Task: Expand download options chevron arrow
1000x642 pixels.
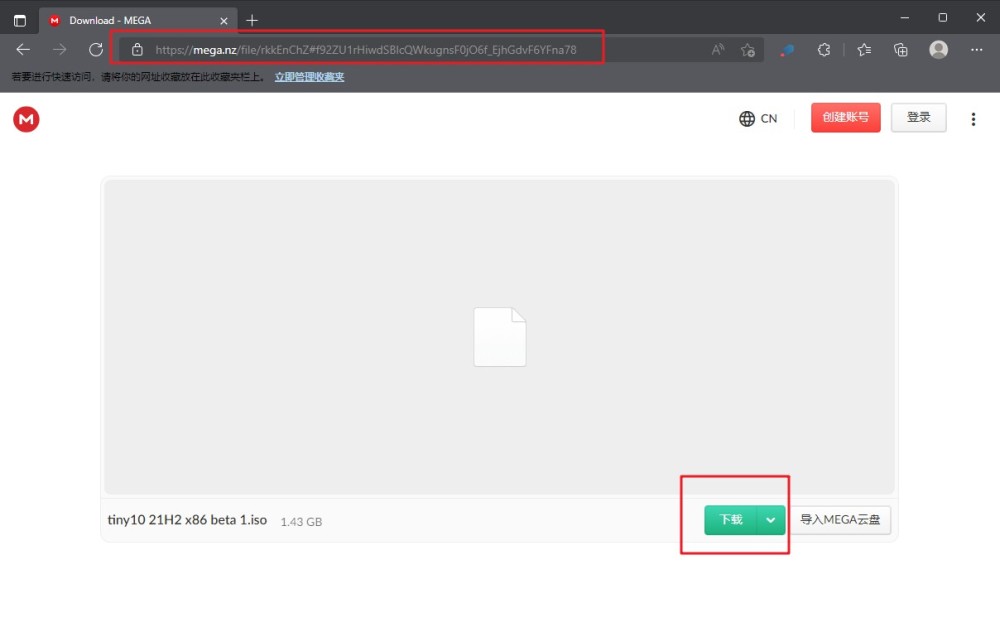Action: 771,520
